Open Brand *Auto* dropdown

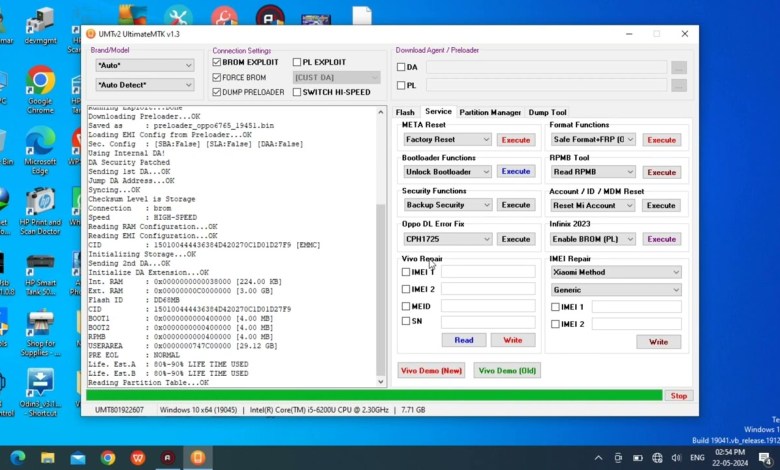click(144, 65)
